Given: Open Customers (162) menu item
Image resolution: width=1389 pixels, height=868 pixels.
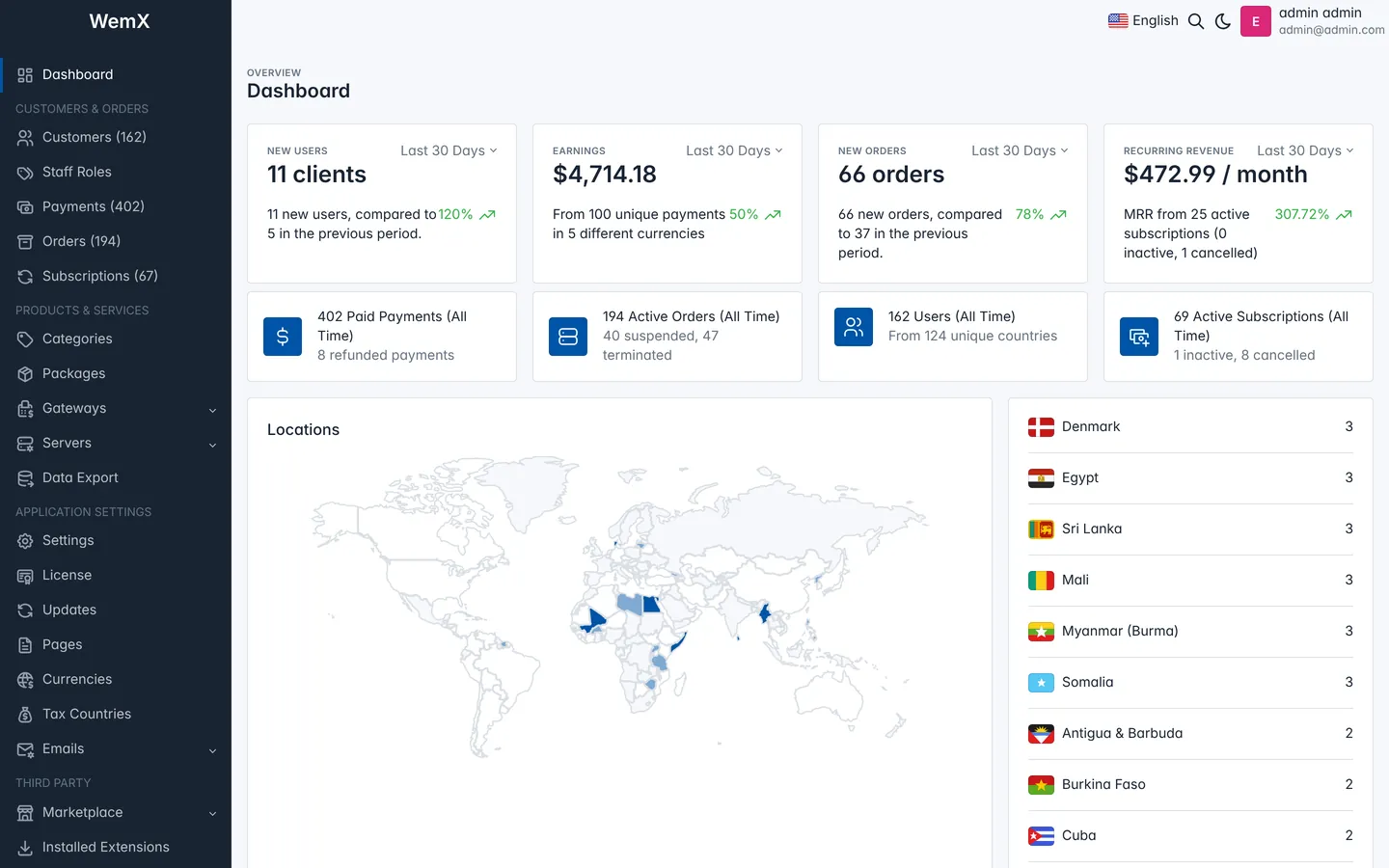Looking at the screenshot, I should click(116, 138).
